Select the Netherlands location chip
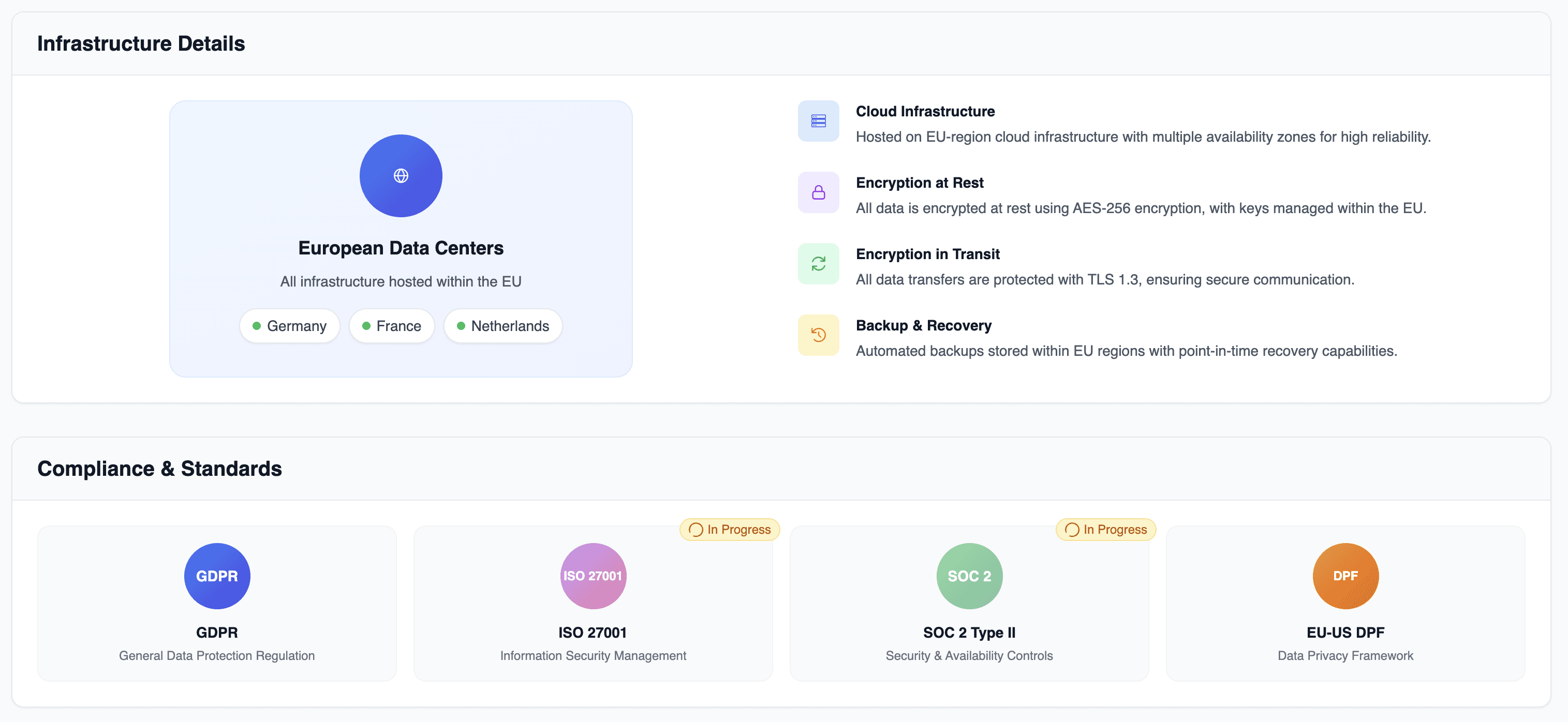 503,326
